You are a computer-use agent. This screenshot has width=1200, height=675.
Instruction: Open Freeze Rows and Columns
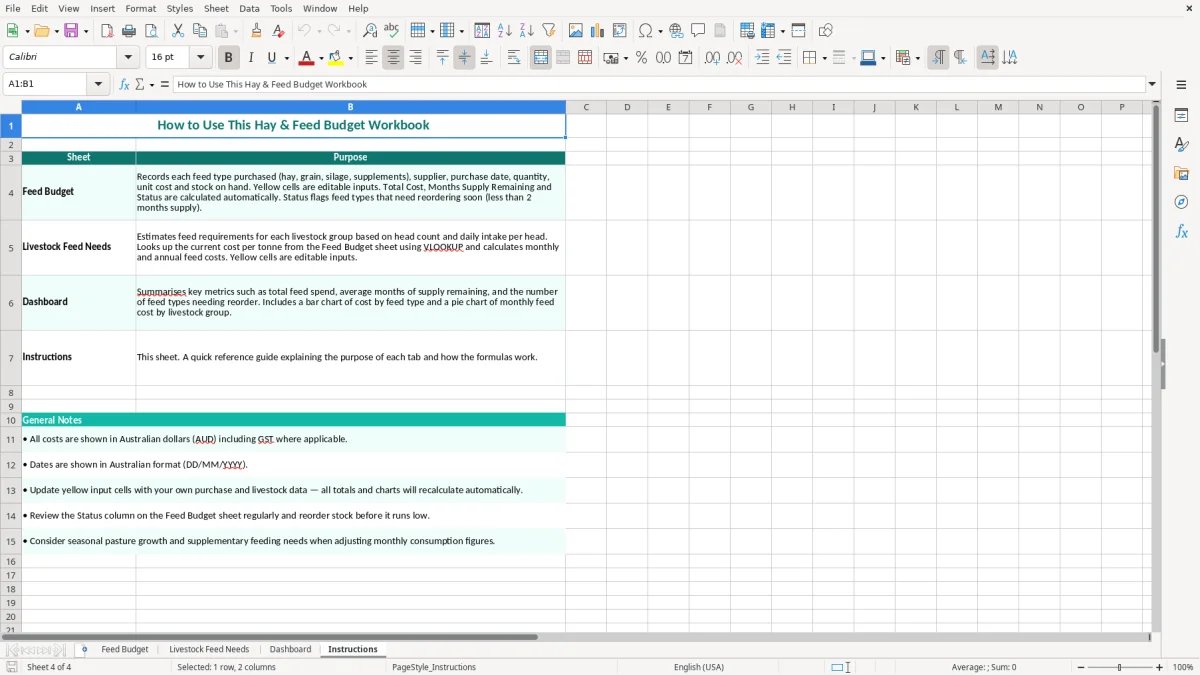click(x=768, y=31)
